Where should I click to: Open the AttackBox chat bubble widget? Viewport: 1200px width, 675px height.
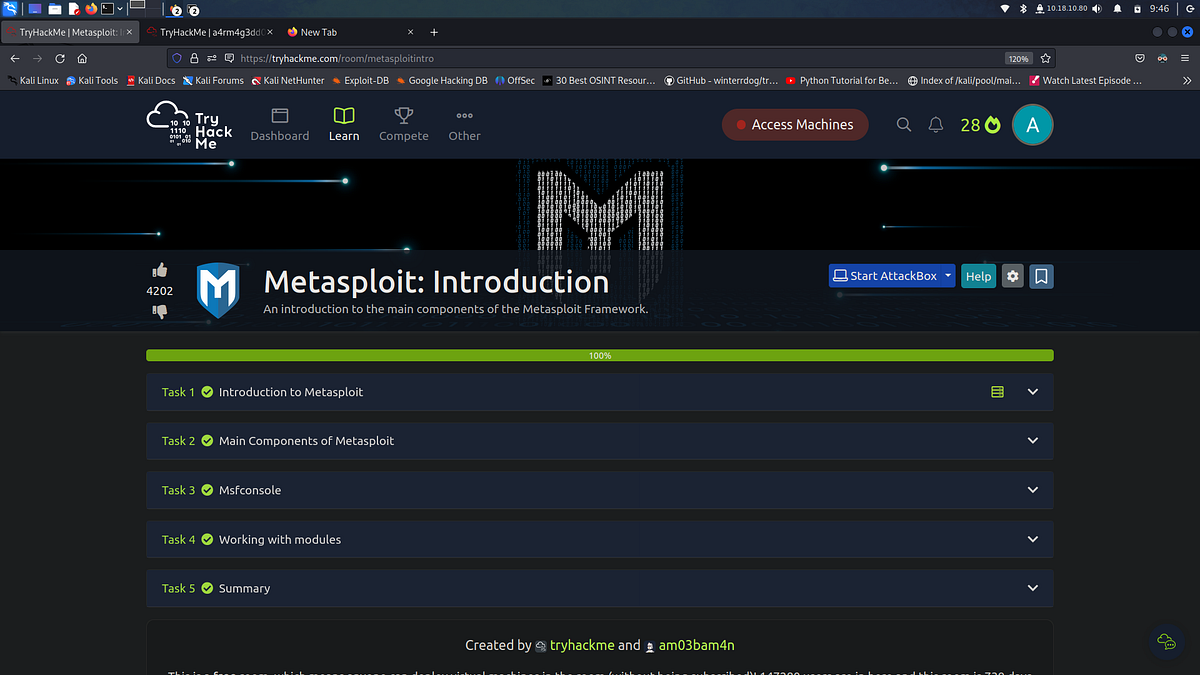[1166, 642]
